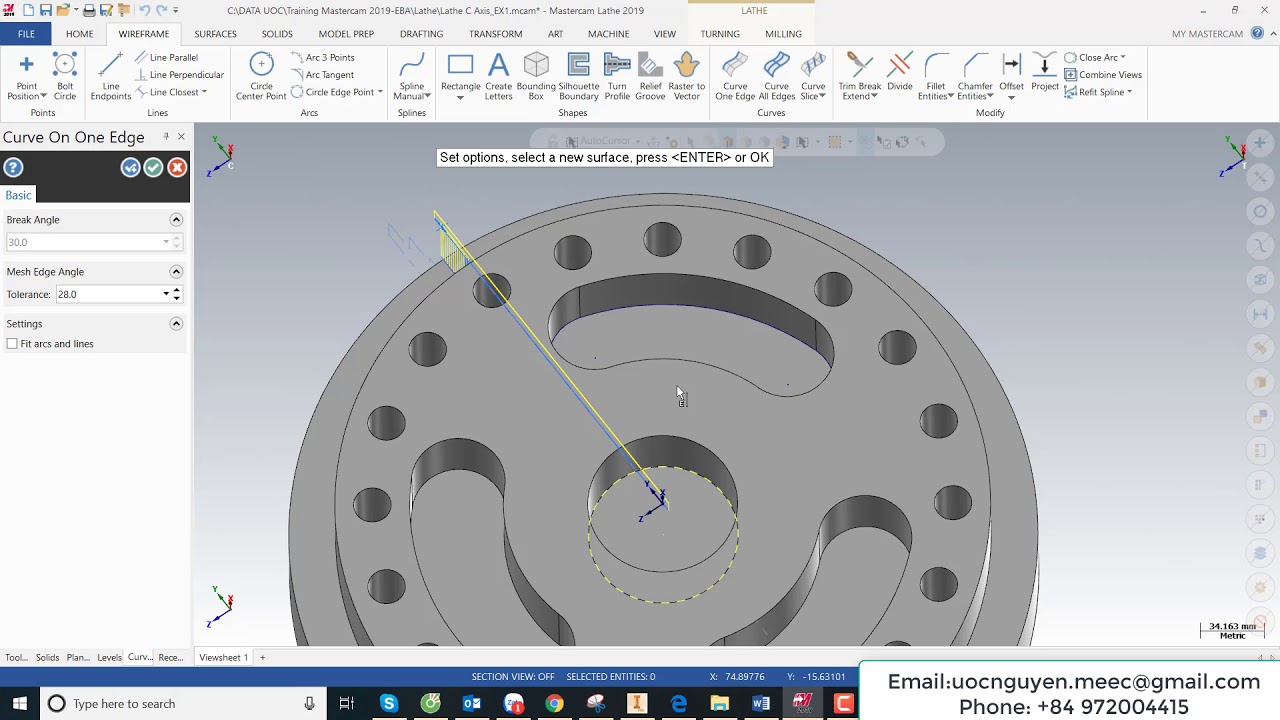Collapse the Mesh Edge Angle section

(176, 272)
